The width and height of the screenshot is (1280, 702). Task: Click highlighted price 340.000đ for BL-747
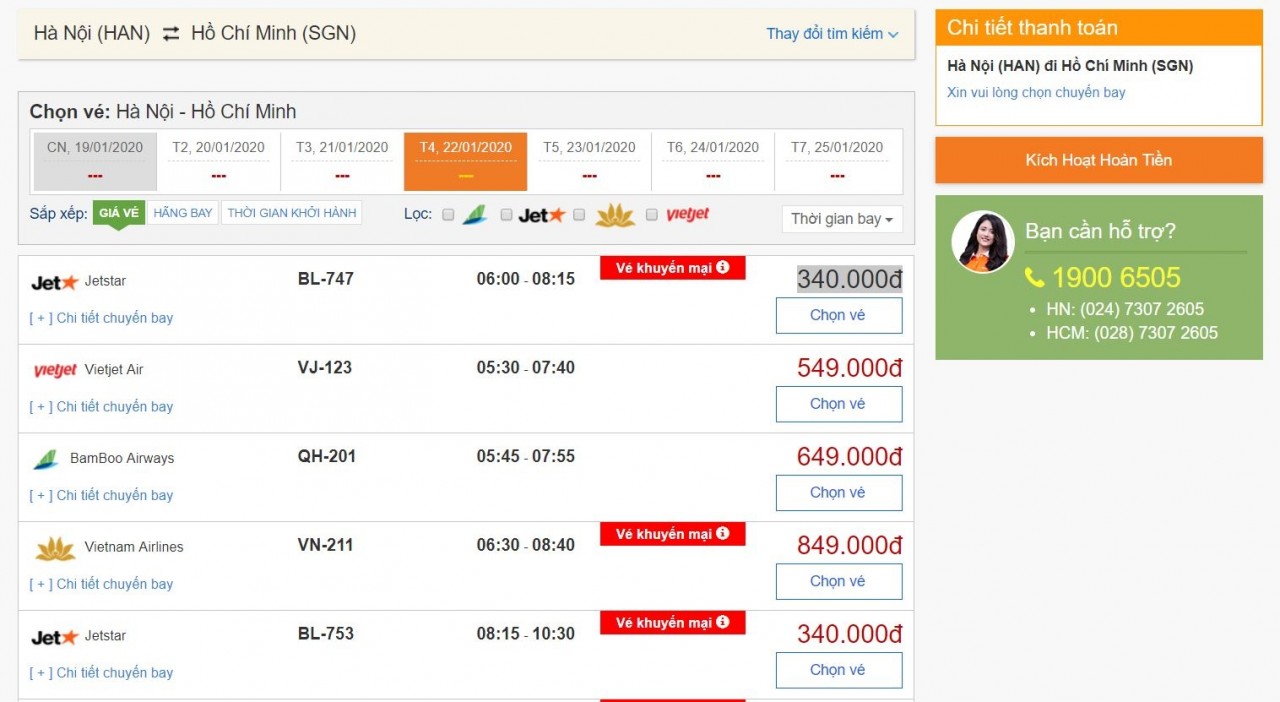[850, 279]
